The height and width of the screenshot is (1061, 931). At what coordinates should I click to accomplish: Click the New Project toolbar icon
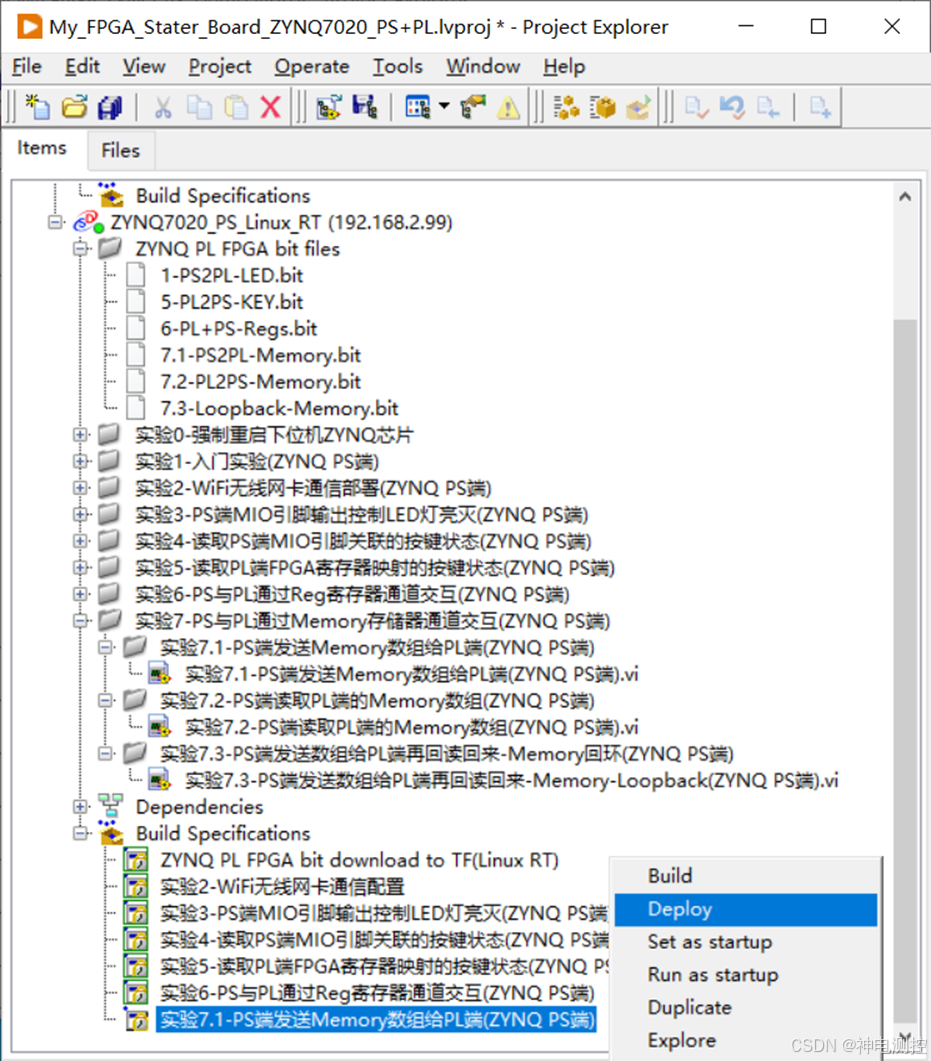pyautogui.click(x=38, y=107)
